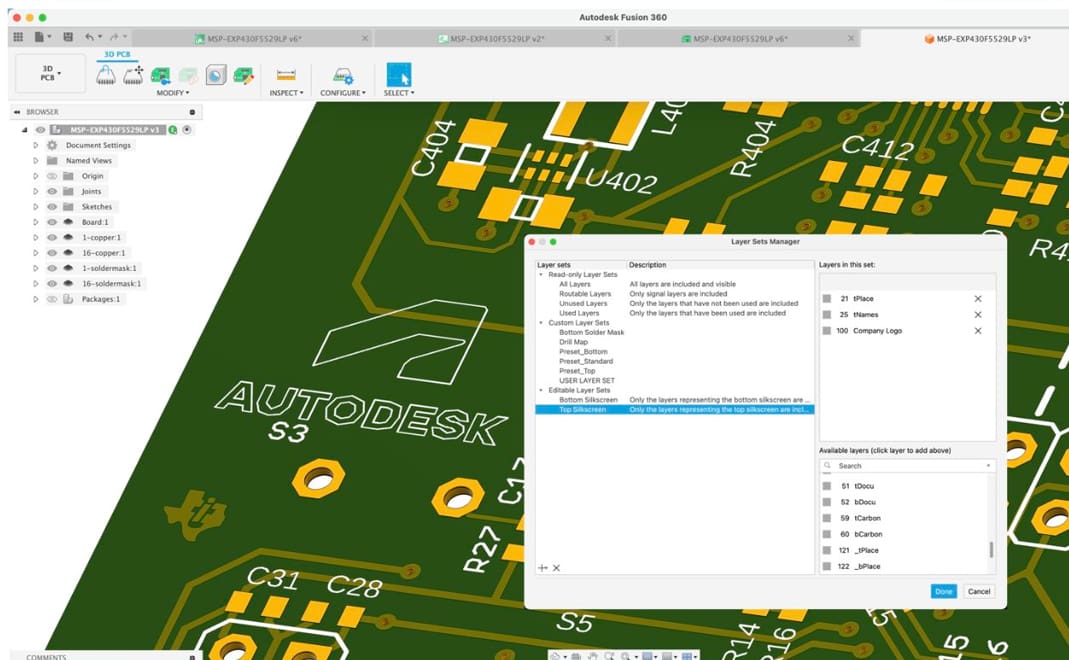Delete the selected layer set with X icon
1069x660 pixels.
pyautogui.click(x=556, y=568)
